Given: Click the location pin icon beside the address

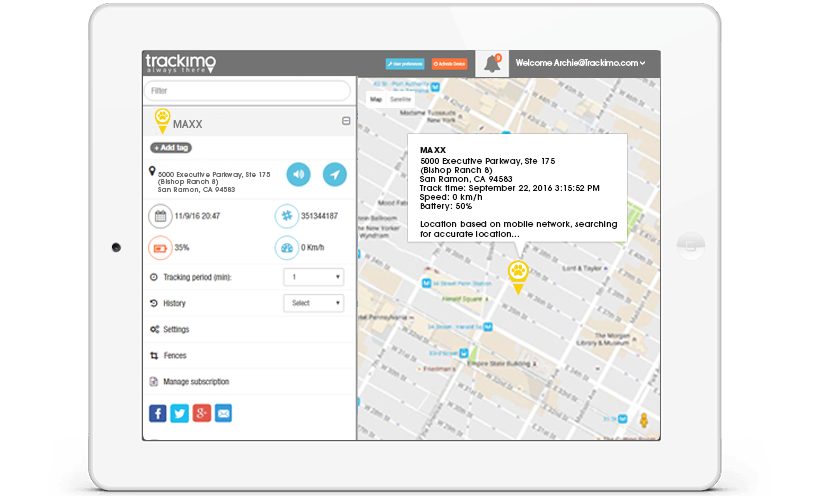Looking at the screenshot, I should click(x=152, y=171).
